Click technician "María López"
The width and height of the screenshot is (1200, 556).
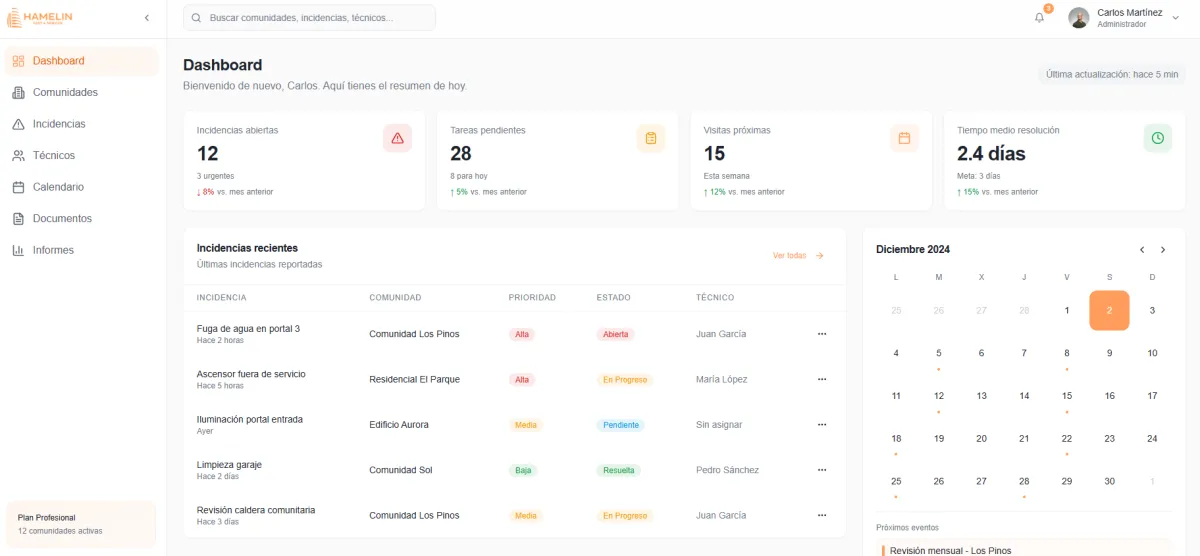(x=722, y=379)
